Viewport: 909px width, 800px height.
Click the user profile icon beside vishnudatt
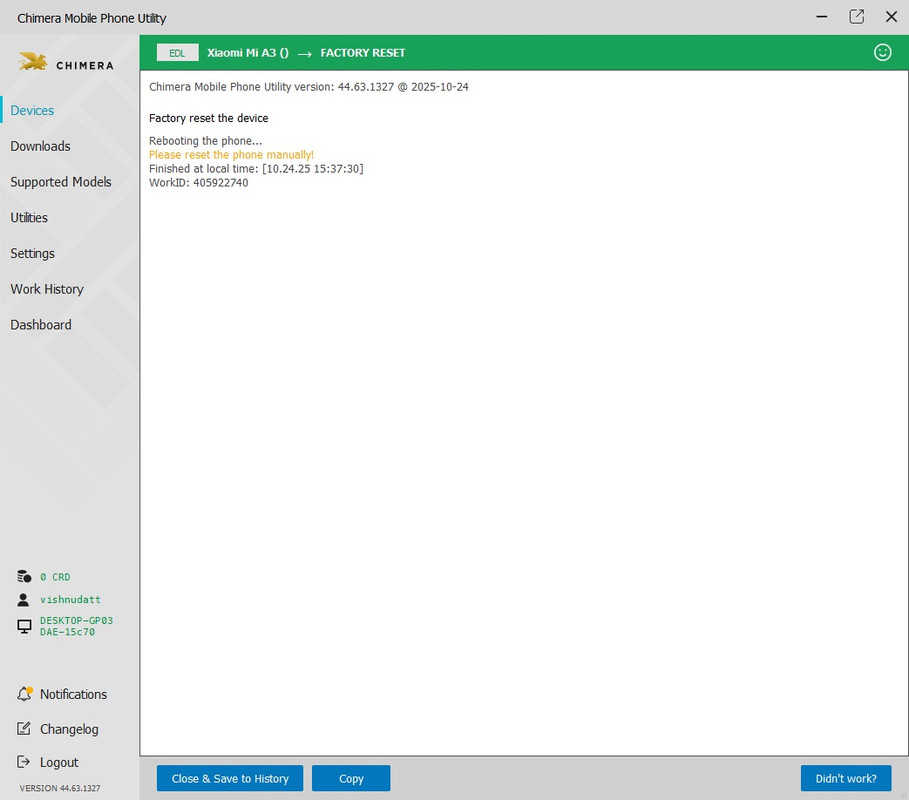[23, 599]
